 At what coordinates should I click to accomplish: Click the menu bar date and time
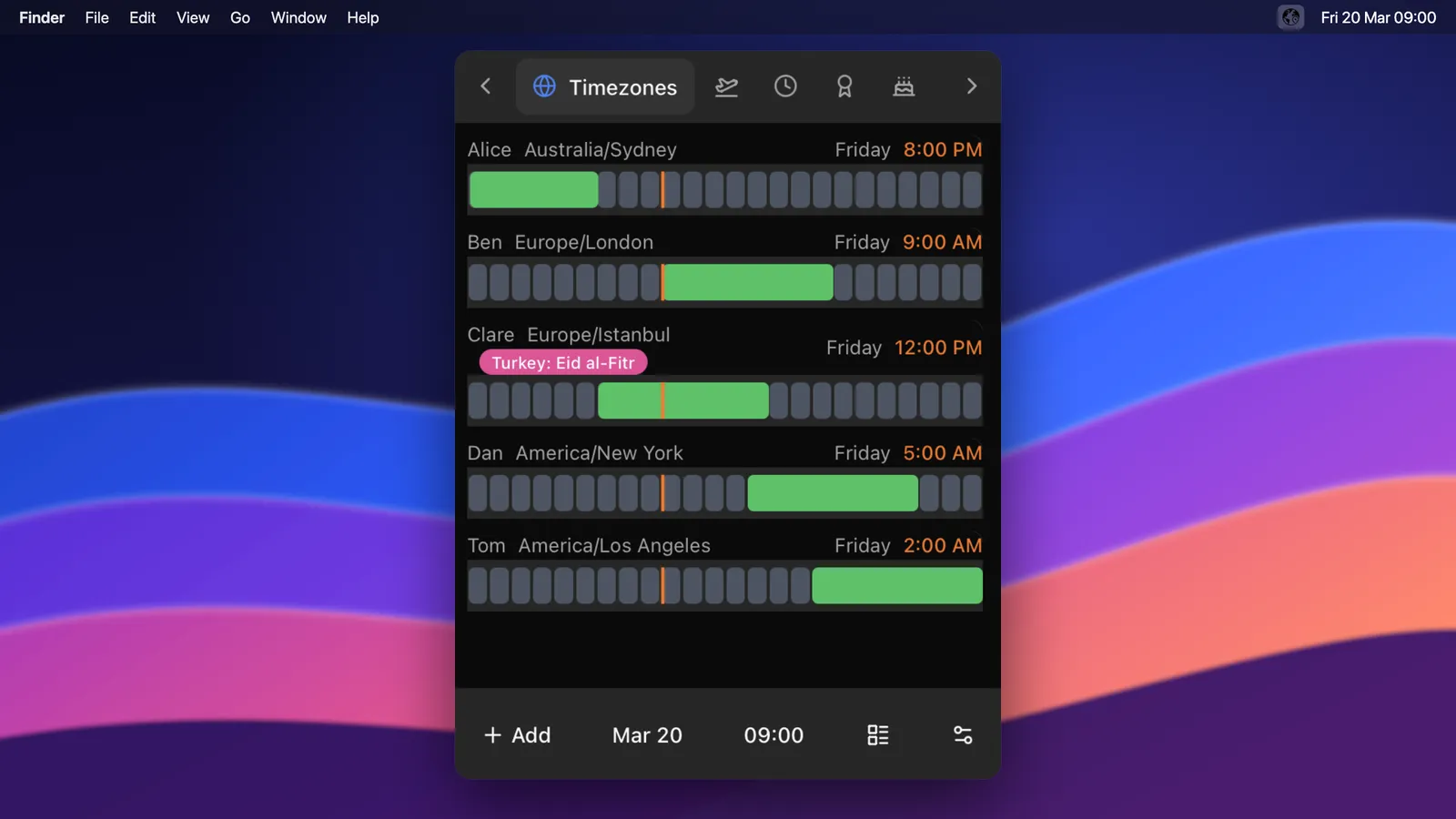(1378, 17)
